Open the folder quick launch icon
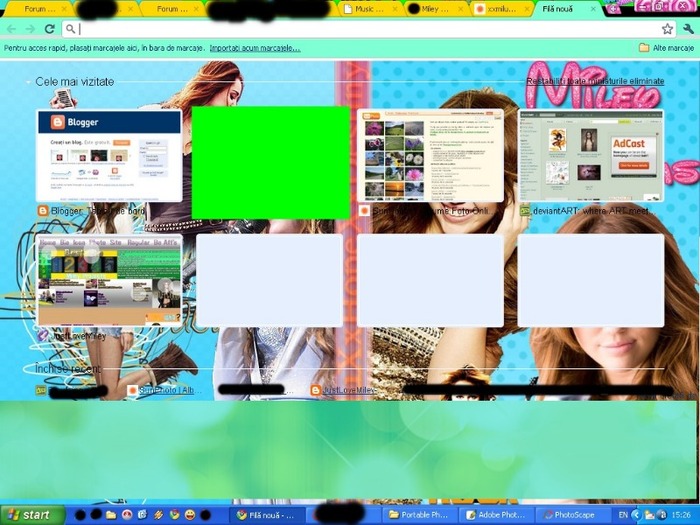The height and width of the screenshot is (525, 700). coord(111,515)
